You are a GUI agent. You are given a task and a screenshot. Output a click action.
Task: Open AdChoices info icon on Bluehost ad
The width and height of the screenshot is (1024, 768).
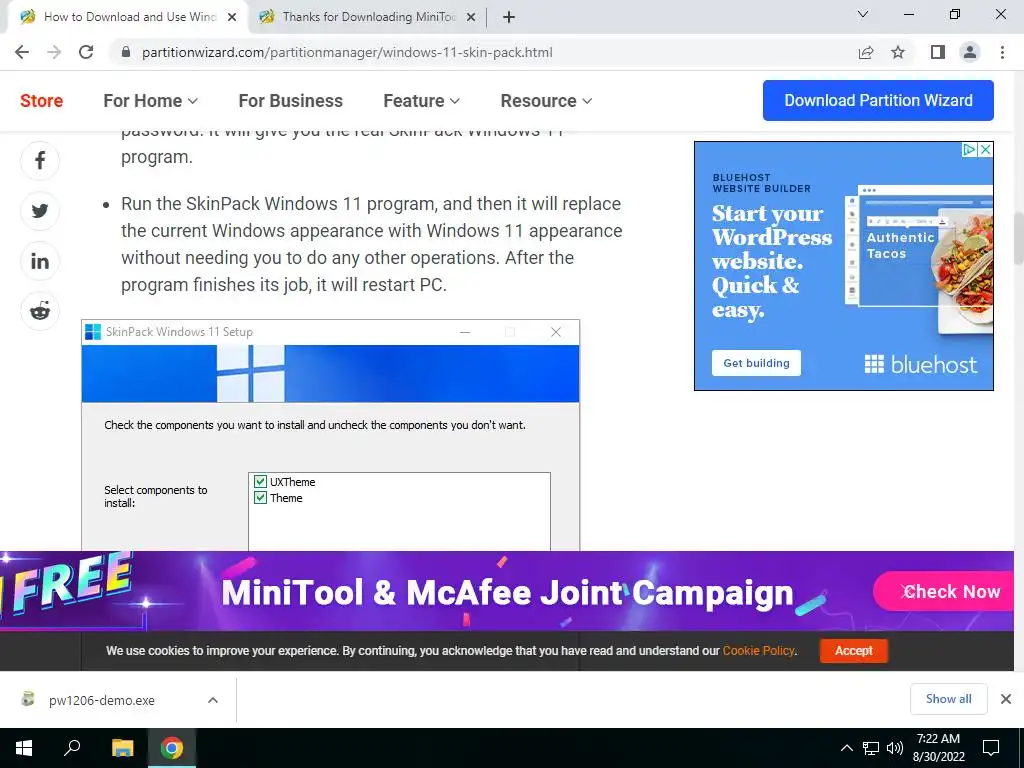click(969, 150)
